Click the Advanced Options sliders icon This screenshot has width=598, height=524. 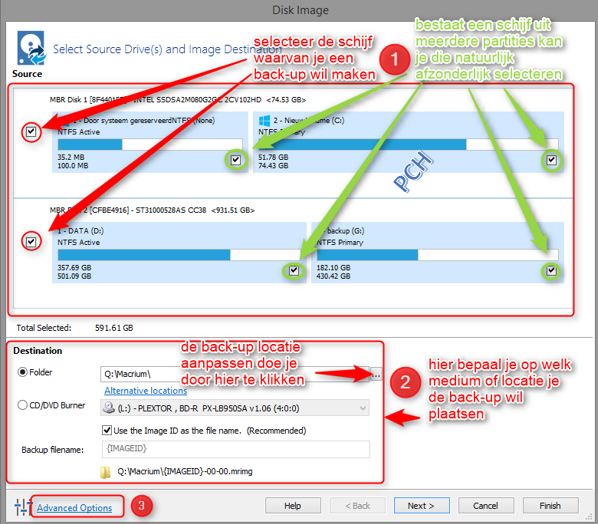[23, 507]
